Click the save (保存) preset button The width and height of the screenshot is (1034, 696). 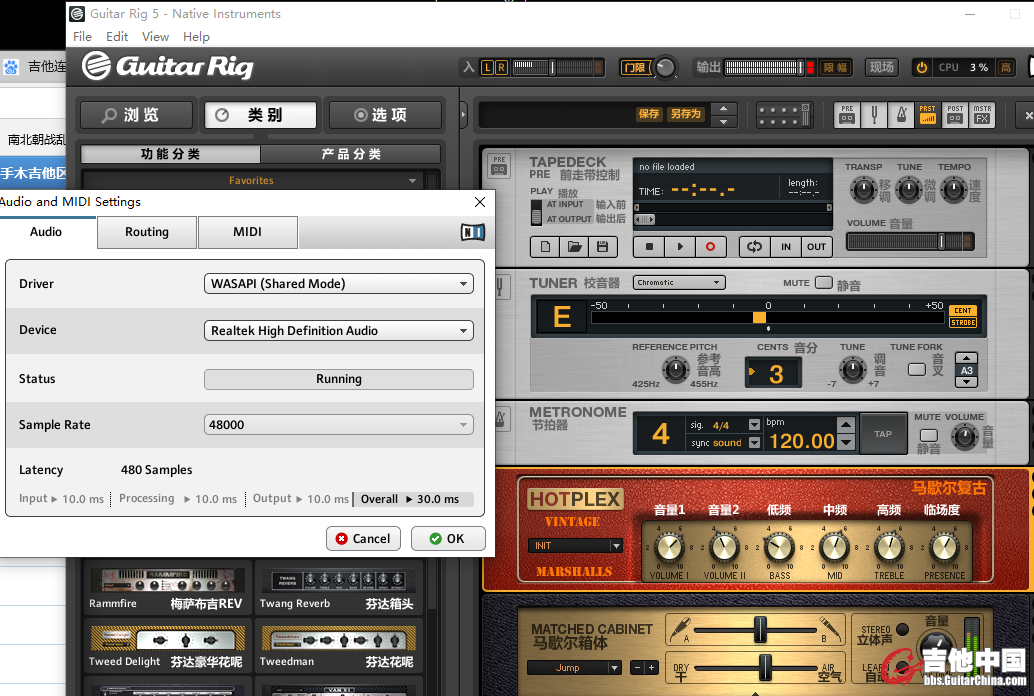point(648,114)
